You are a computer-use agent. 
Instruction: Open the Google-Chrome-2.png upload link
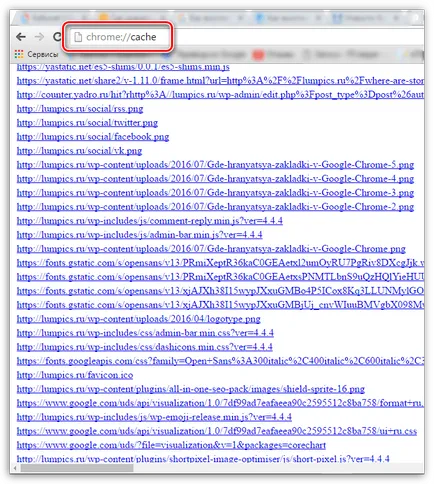(215, 207)
